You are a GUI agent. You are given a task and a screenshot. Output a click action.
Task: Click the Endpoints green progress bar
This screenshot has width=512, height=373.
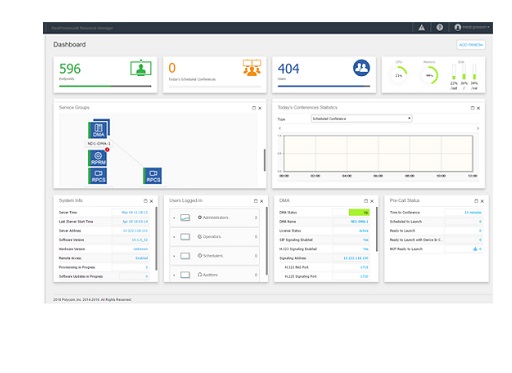105,86
